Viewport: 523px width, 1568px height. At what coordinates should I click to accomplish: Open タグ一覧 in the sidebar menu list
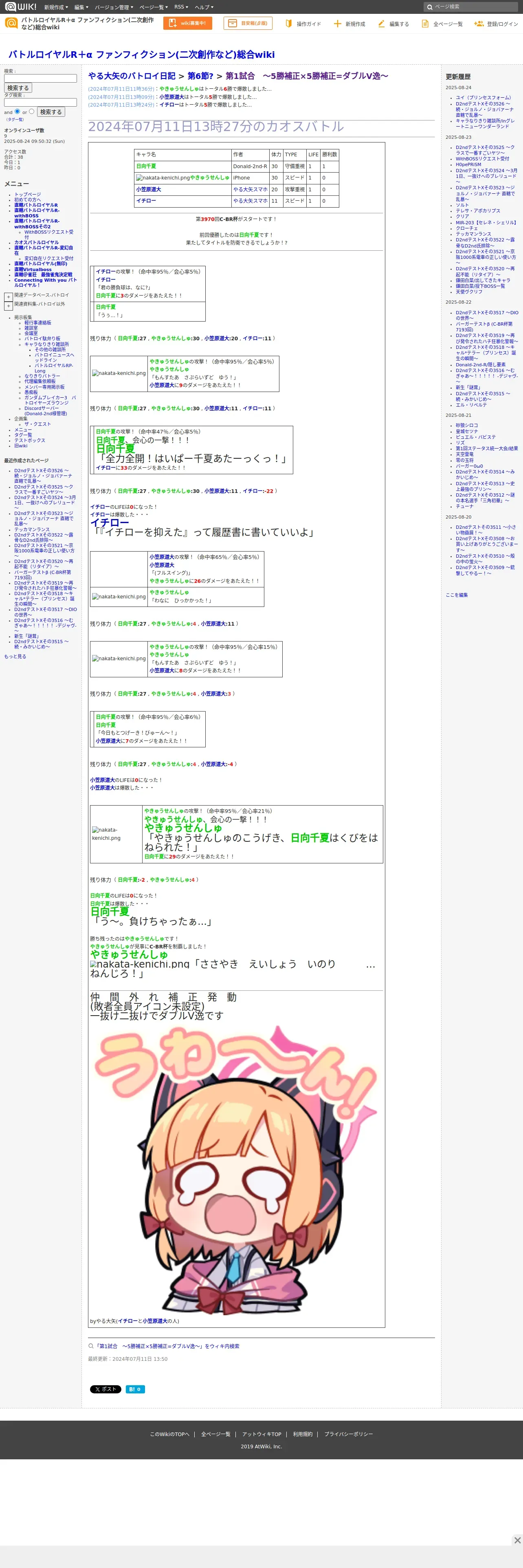23,435
